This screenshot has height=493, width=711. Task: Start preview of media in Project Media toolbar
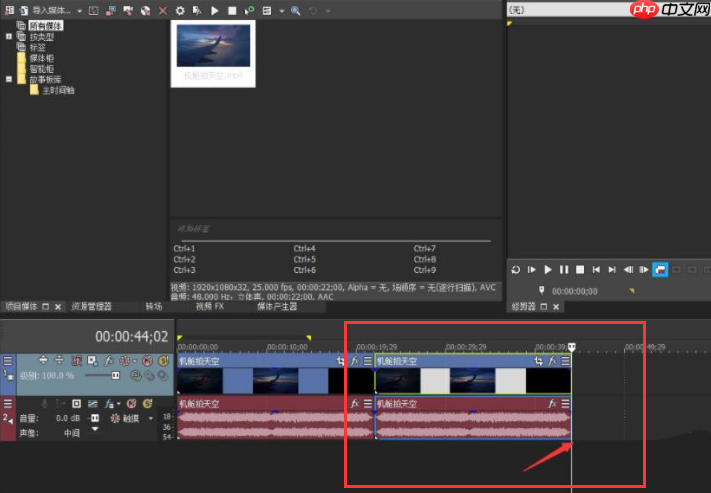coord(215,10)
